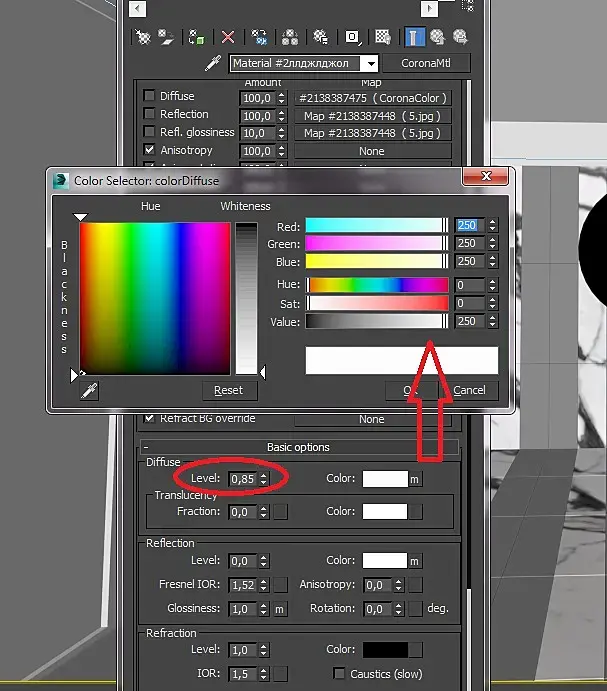The width and height of the screenshot is (607, 691).
Task: Increase the Red value with its spinner
Action: (x=492, y=222)
